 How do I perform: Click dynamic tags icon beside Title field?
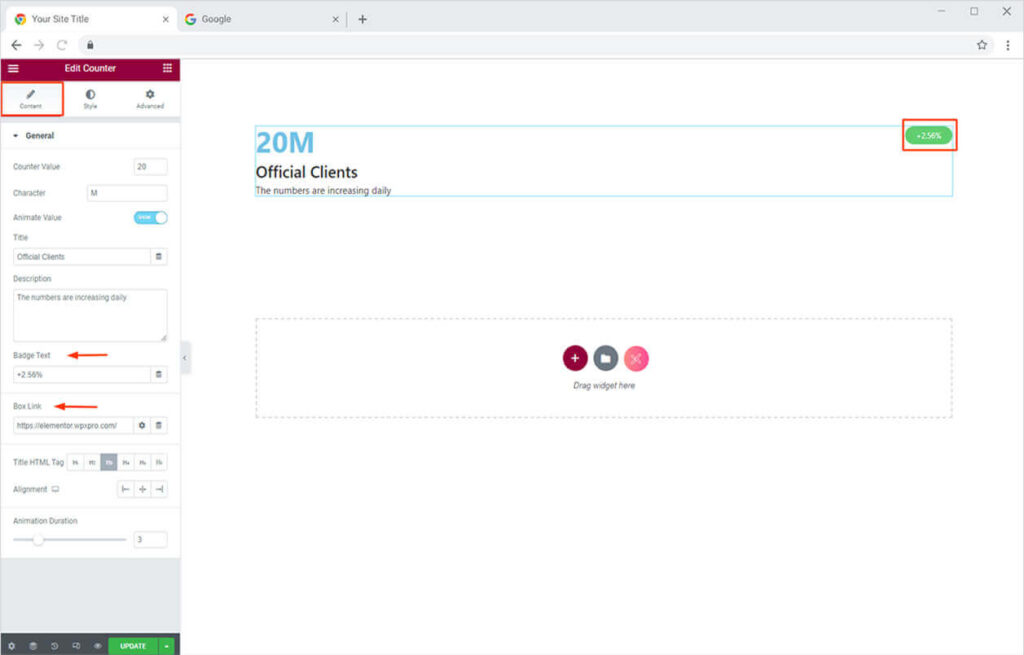(158, 257)
